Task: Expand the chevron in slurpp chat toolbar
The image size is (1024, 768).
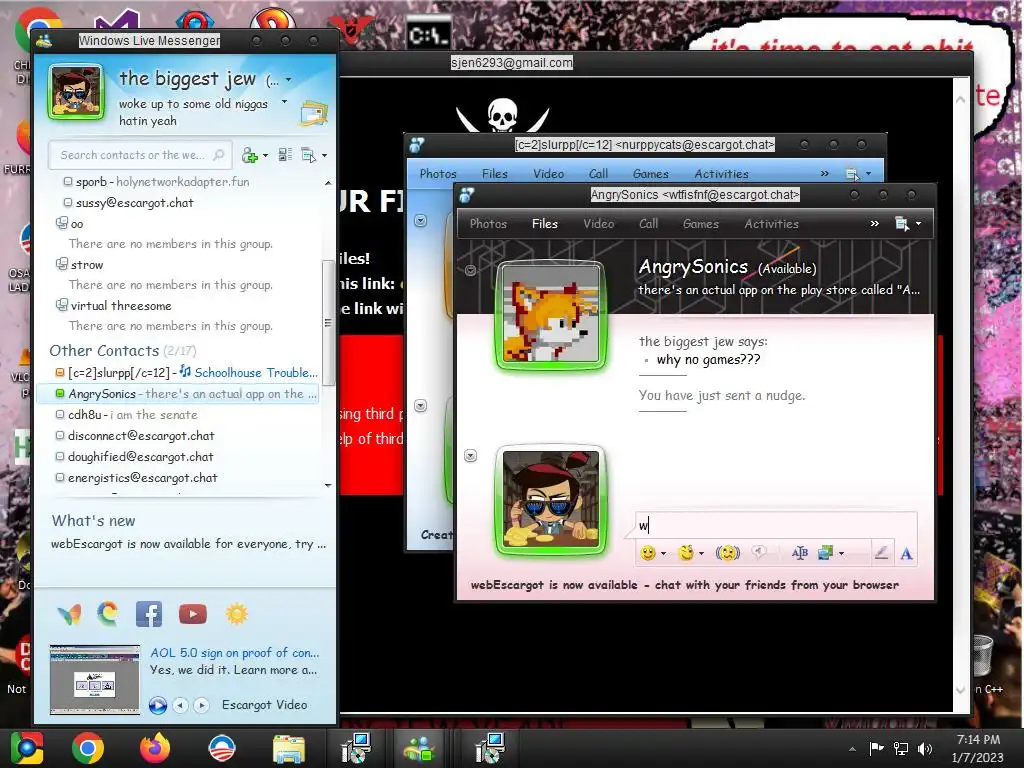Action: [x=824, y=174]
